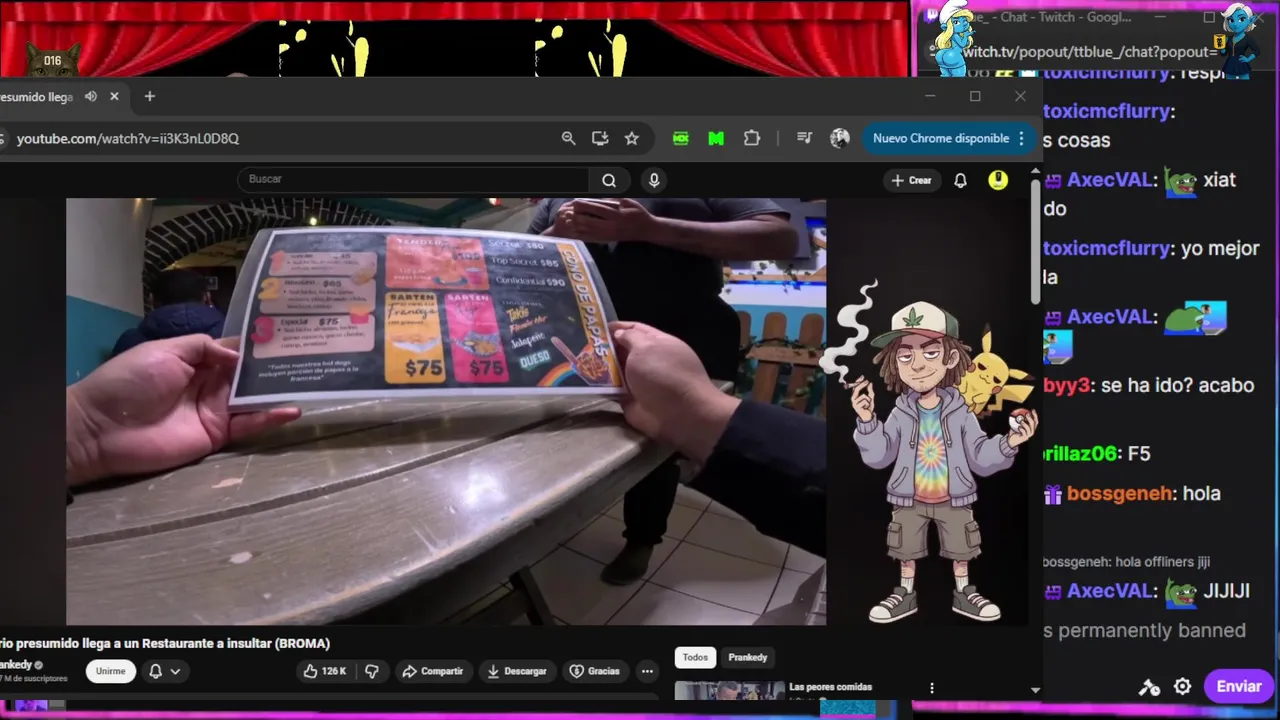Open Las peores comidas video thumbnail
Image resolution: width=1280 pixels, height=720 pixels.
[x=729, y=690]
